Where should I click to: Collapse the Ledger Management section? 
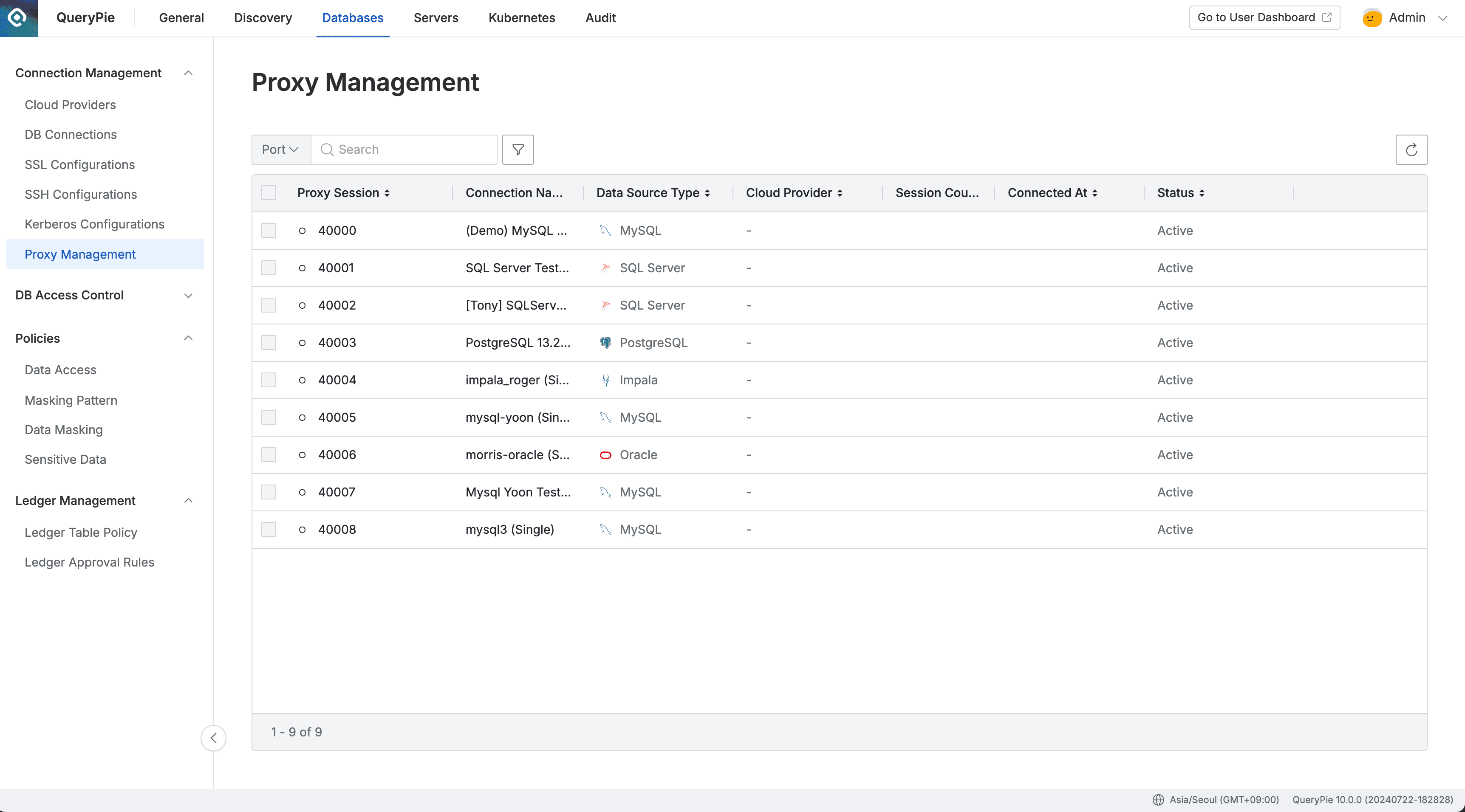coord(188,500)
